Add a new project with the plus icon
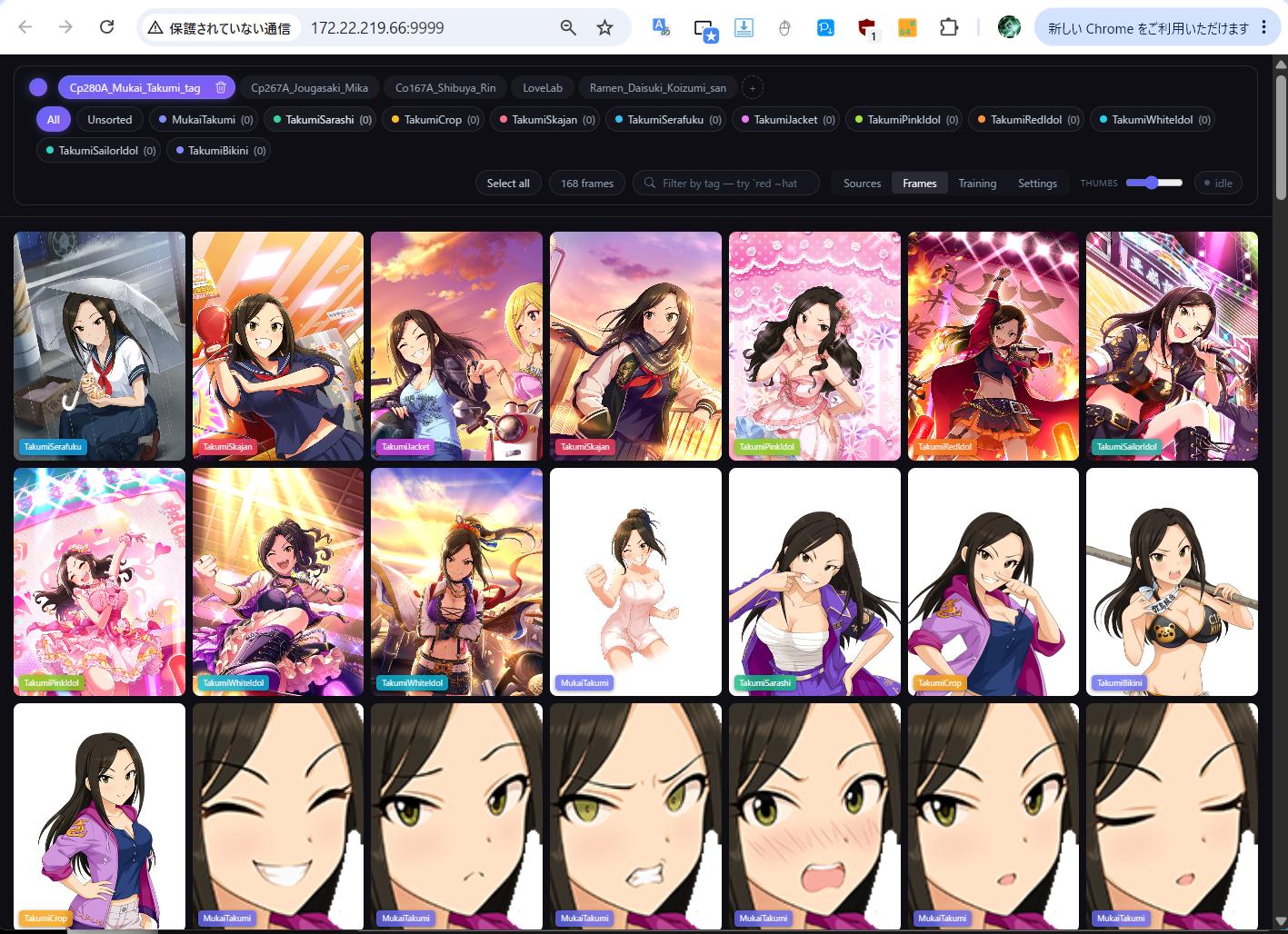 (752, 88)
